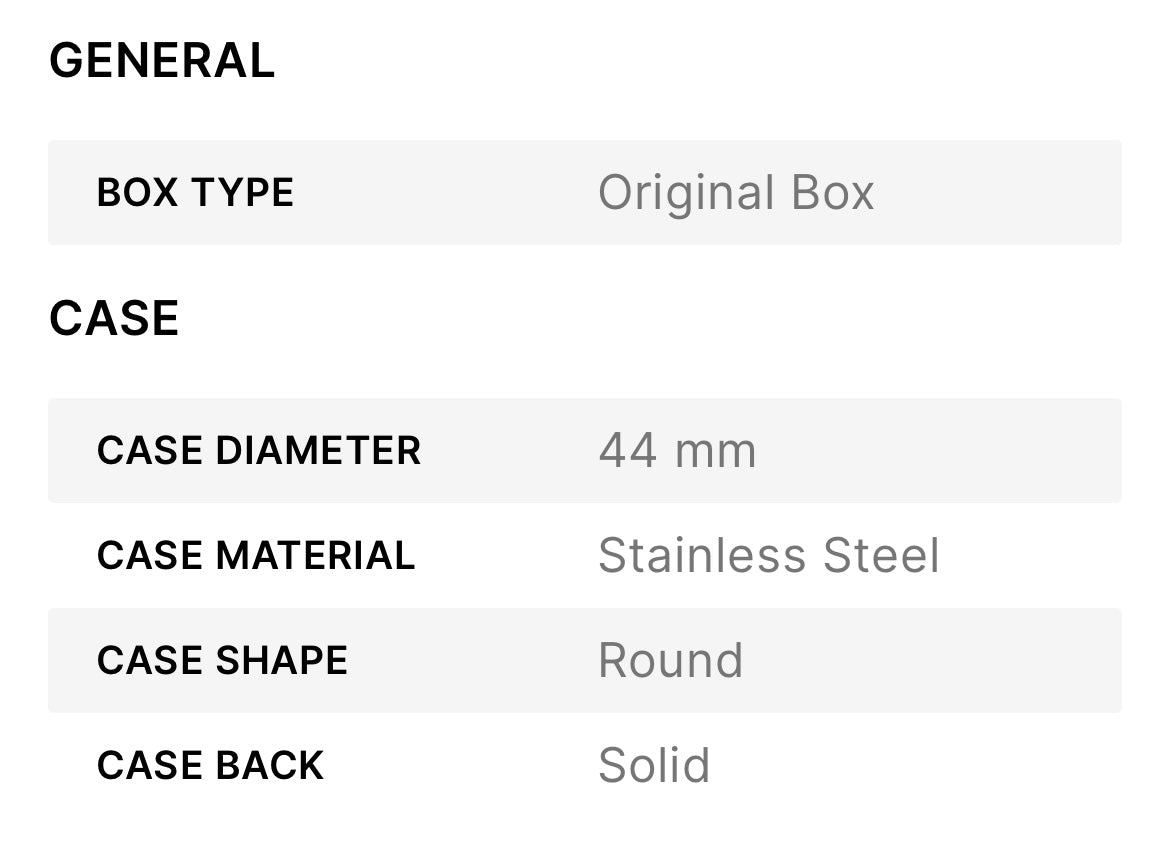Screen dimensions: 1170x846
Task: Click the word Steel in material value
Action: coord(881,556)
